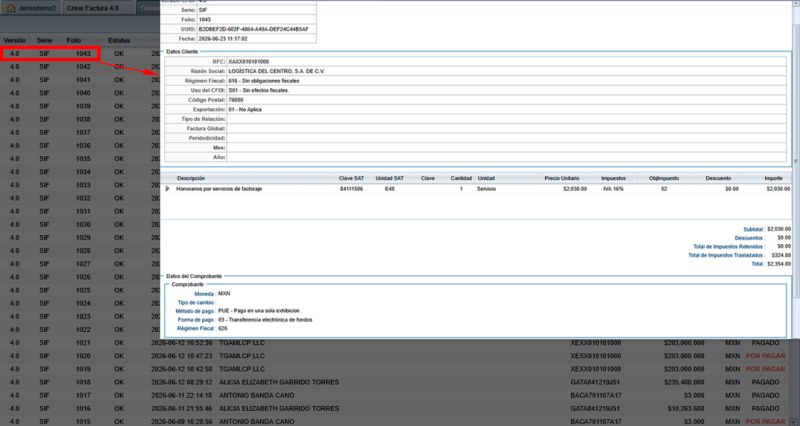Select the invoice row with folio 1043
This screenshot has height=426, width=800.
(x=80, y=54)
